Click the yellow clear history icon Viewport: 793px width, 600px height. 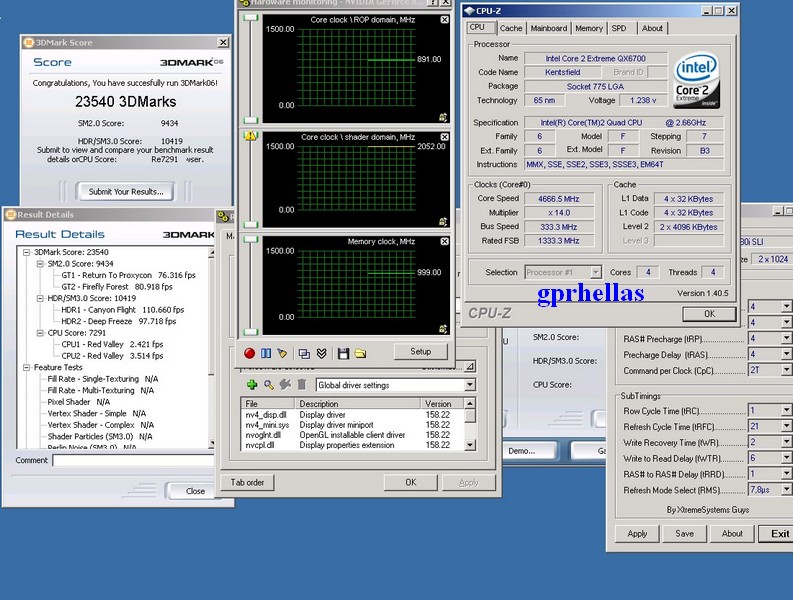click(x=282, y=353)
